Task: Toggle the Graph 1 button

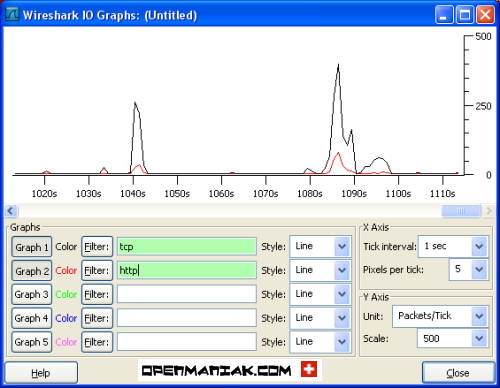Action: (x=32, y=247)
